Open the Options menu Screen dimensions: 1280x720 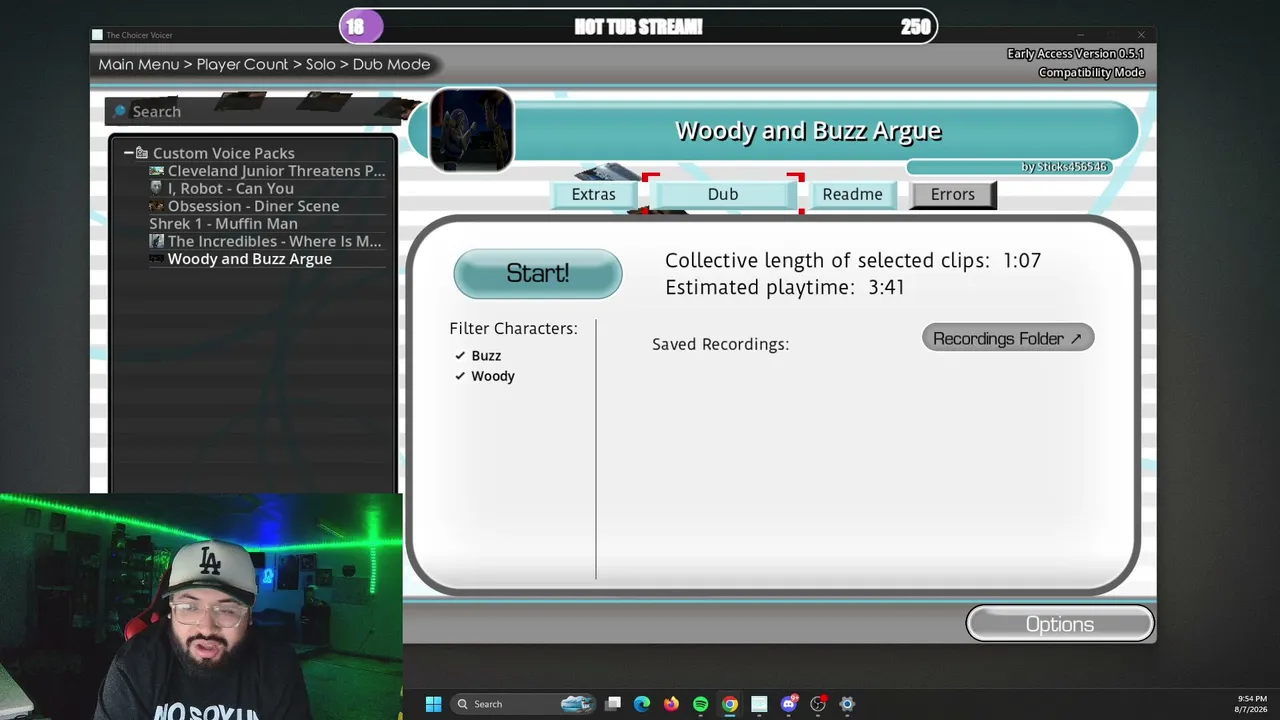[1060, 624]
